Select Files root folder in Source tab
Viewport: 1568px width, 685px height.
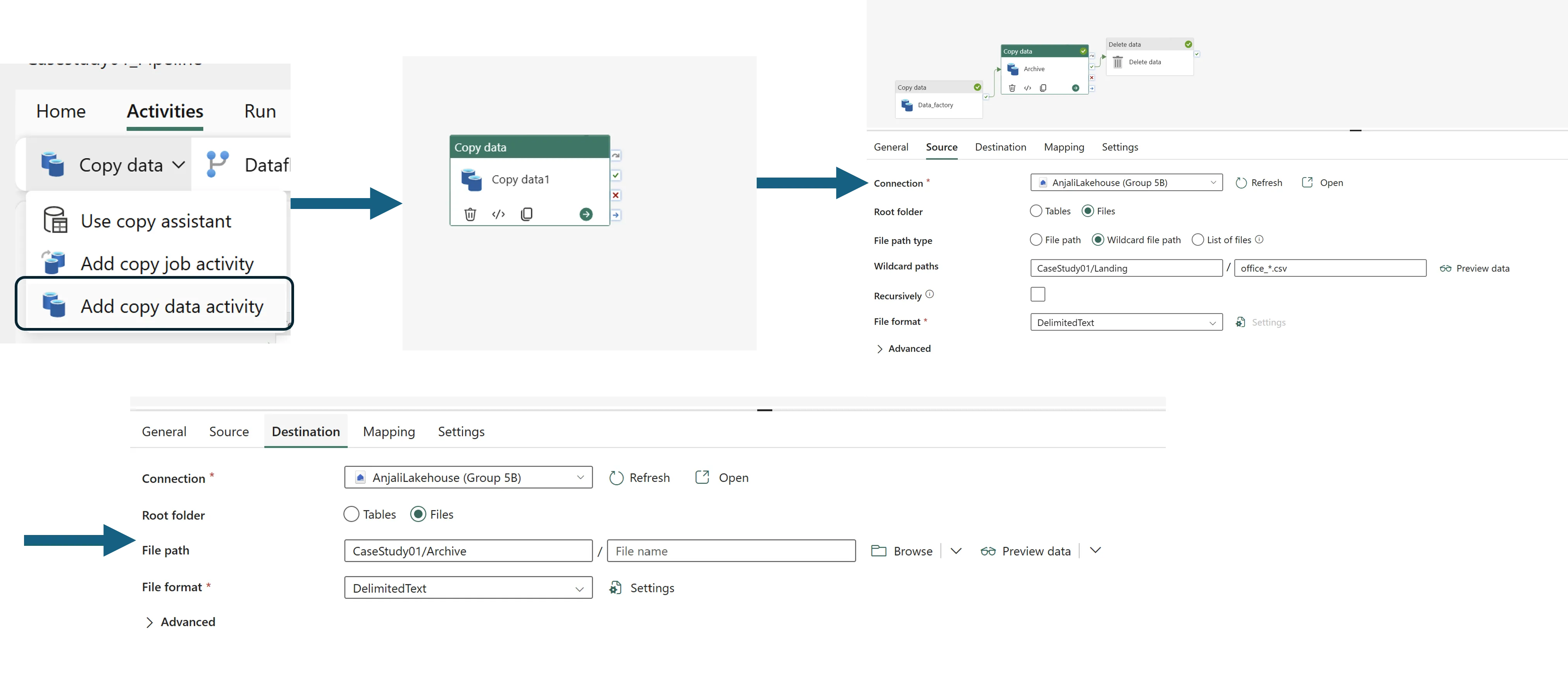coord(1087,211)
